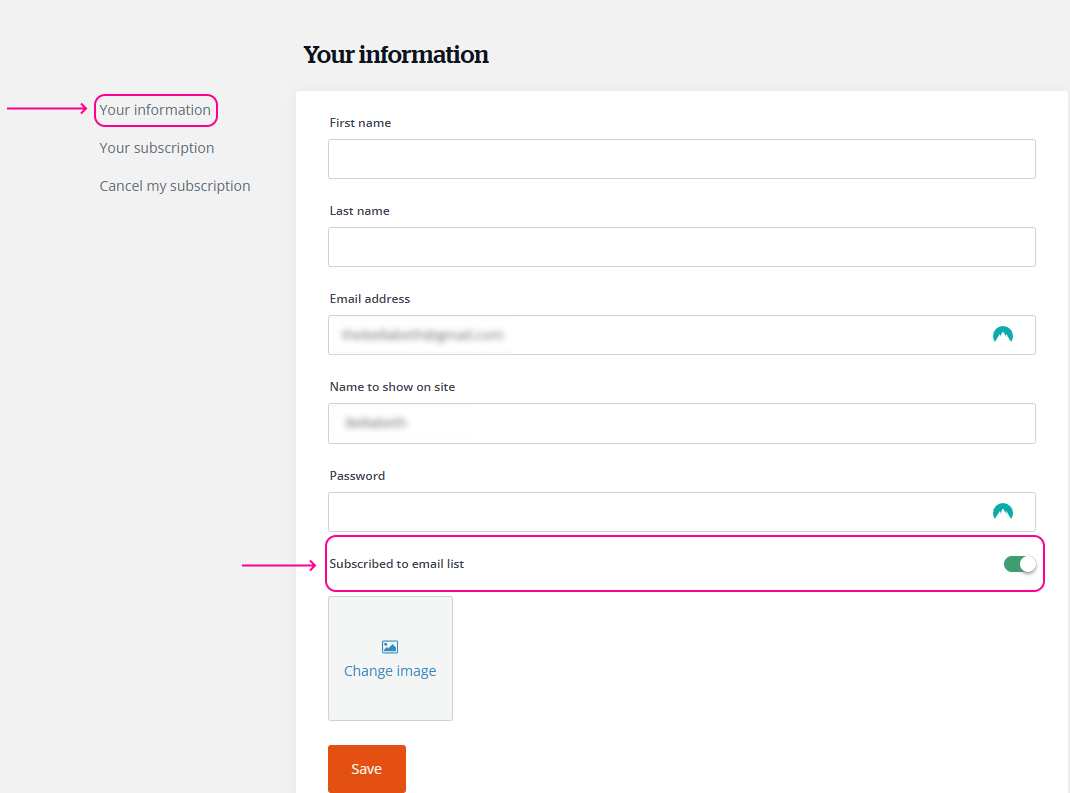Viewport: 1070px width, 793px height.
Task: Click the Change image link text
Action: 390,671
